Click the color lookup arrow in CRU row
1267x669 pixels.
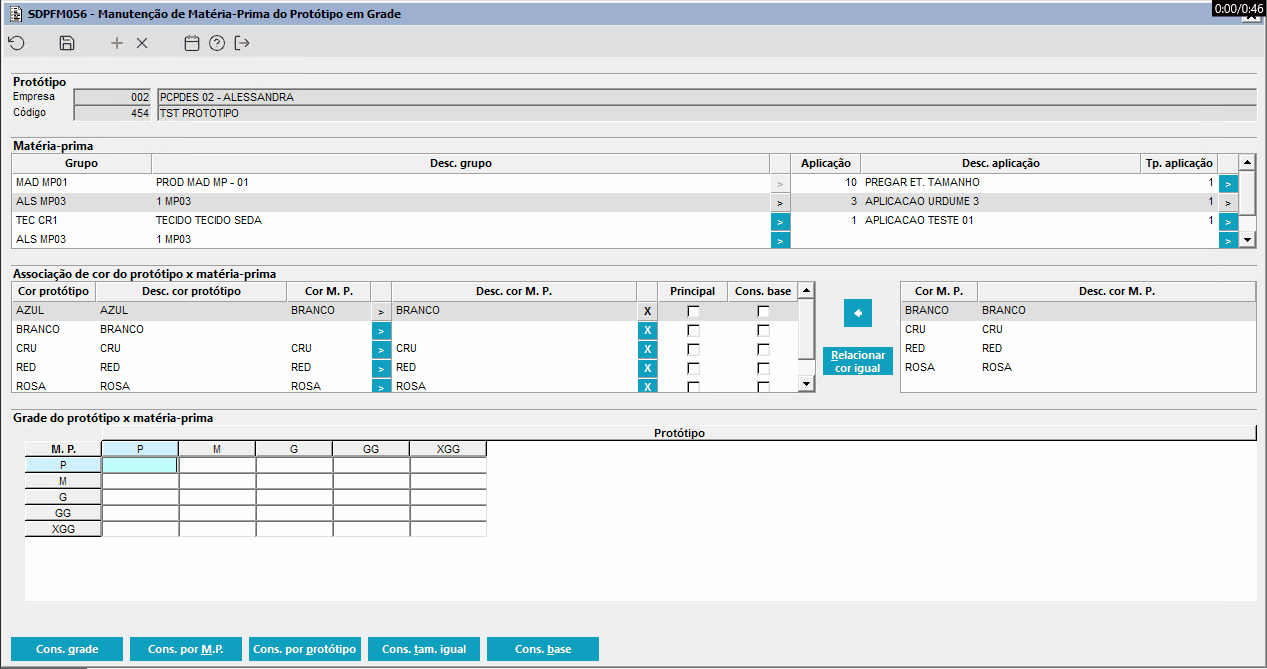pos(381,350)
